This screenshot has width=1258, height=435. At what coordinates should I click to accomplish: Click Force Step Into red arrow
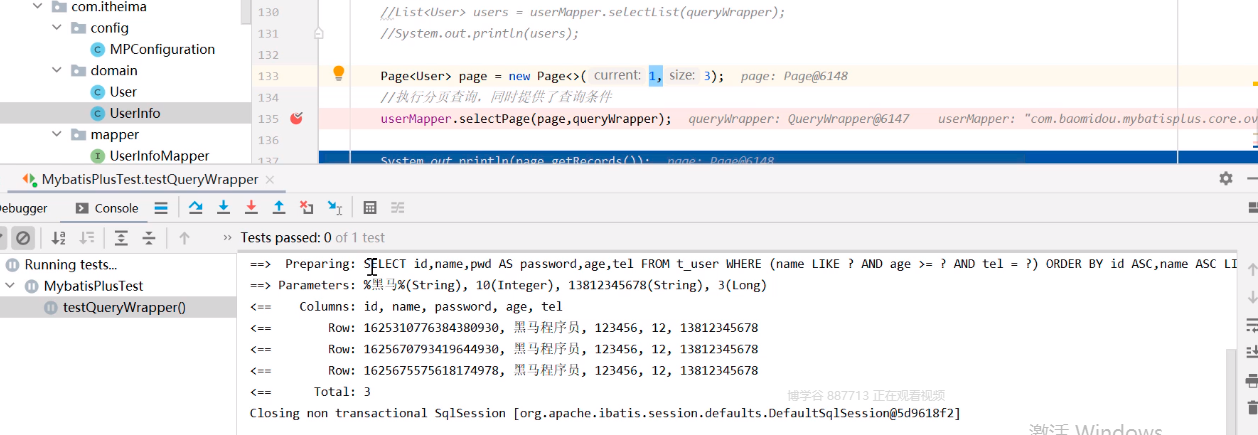251,208
